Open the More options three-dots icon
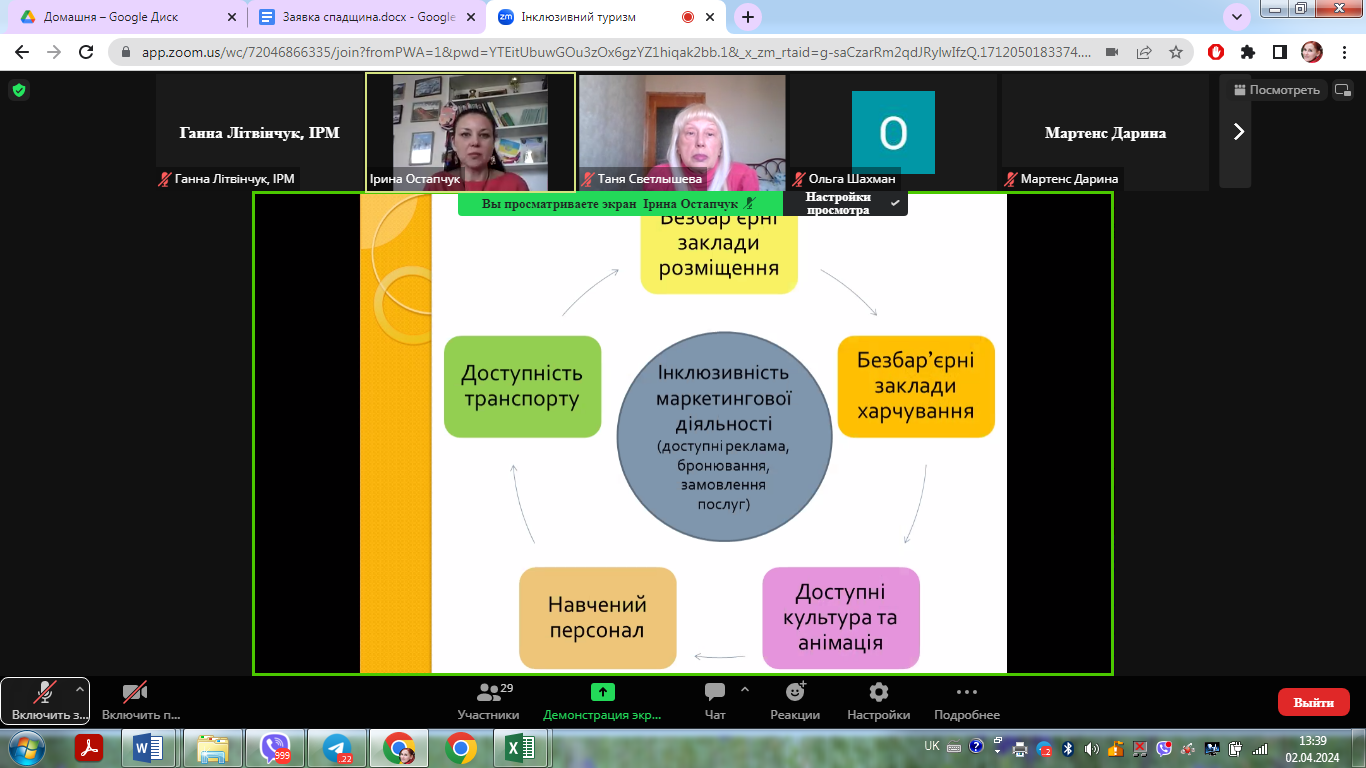Viewport: 1366px width, 768px height. point(966,692)
